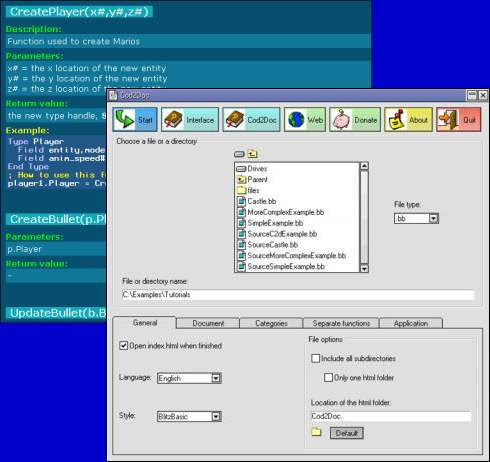Open the About pinned note icon
Screen dimensions: 490x462
coord(396,120)
